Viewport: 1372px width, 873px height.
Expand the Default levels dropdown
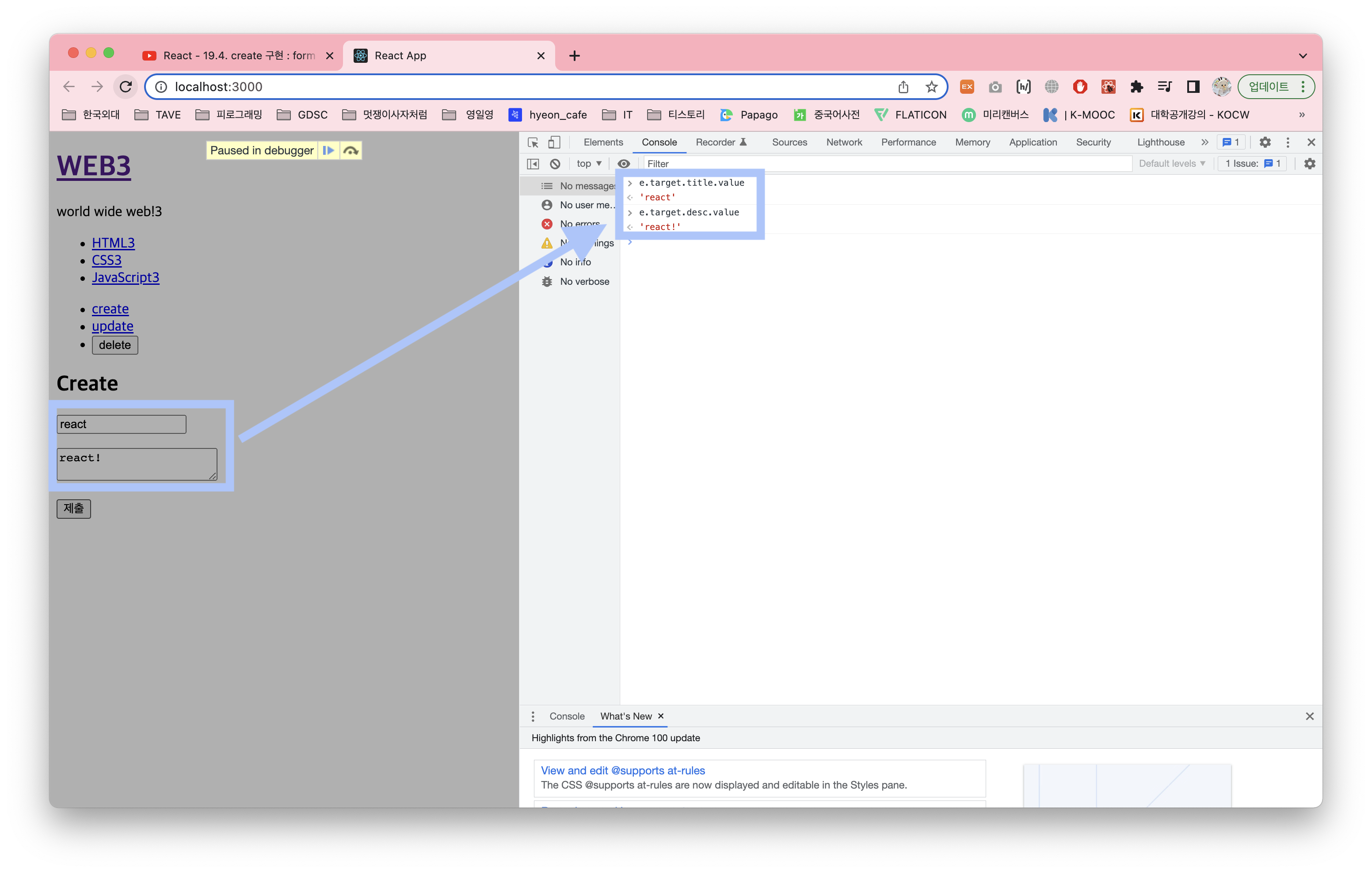[x=1172, y=164]
